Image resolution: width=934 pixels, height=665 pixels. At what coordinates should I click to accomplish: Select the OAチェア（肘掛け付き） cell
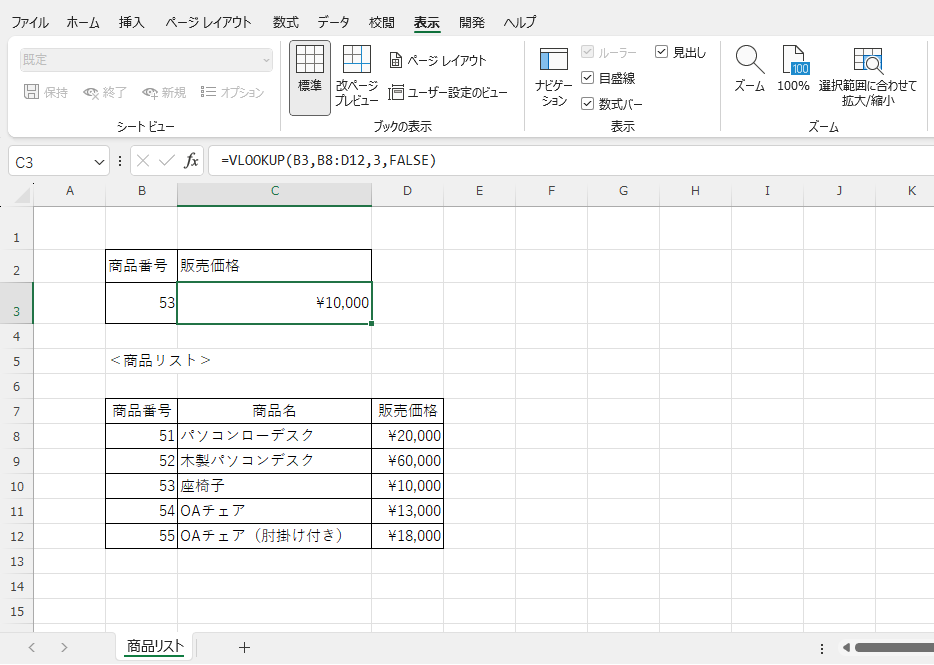click(275, 536)
